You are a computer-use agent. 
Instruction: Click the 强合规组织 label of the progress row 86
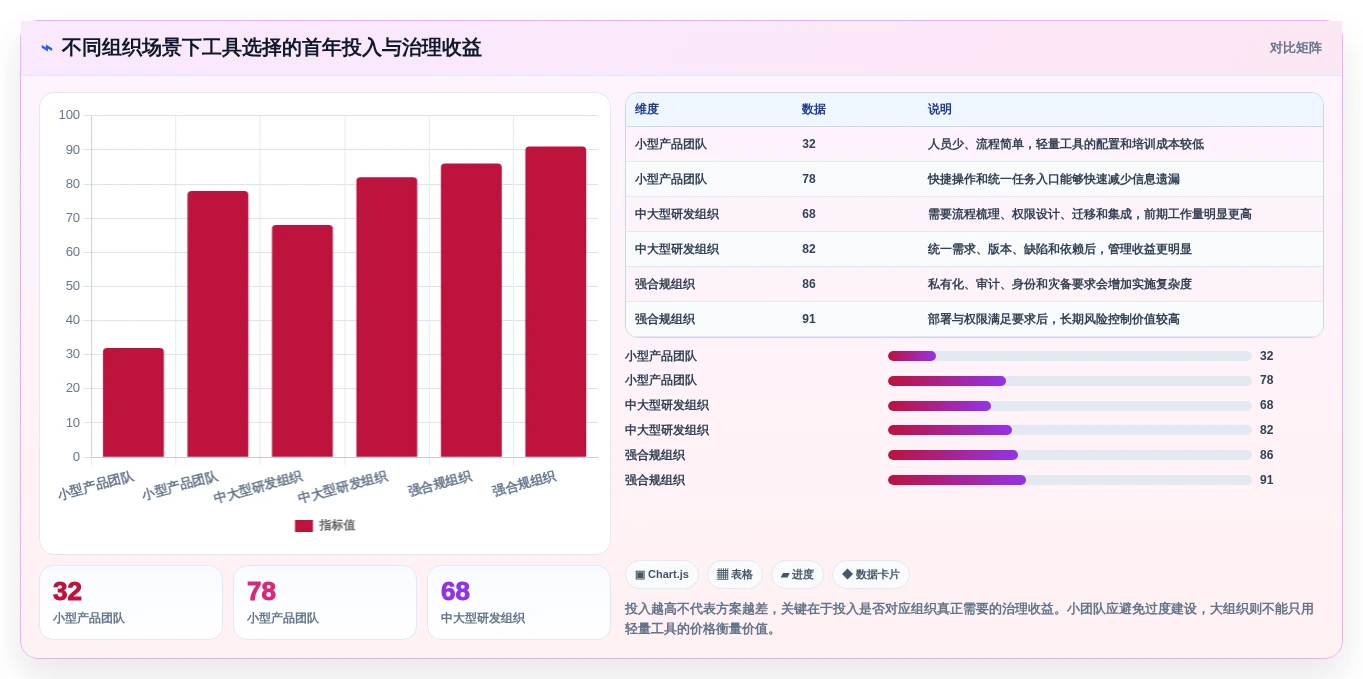[x=655, y=455]
